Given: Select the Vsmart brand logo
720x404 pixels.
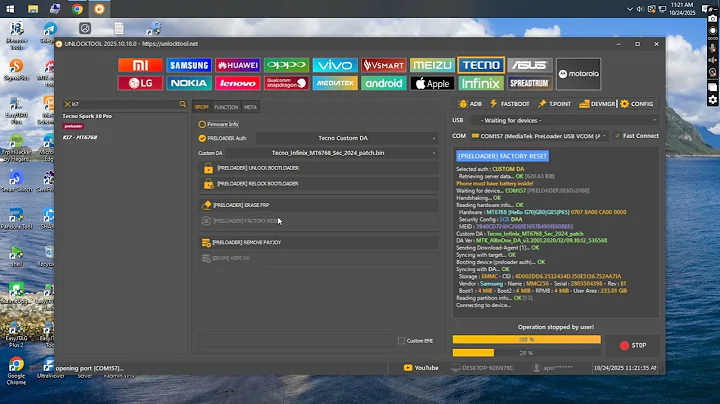Looking at the screenshot, I should point(383,65).
